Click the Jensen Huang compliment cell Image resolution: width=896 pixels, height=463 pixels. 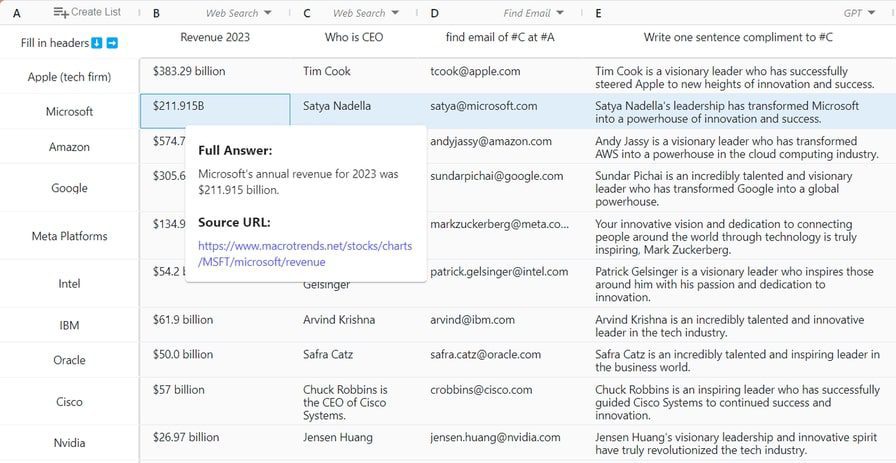(739, 442)
